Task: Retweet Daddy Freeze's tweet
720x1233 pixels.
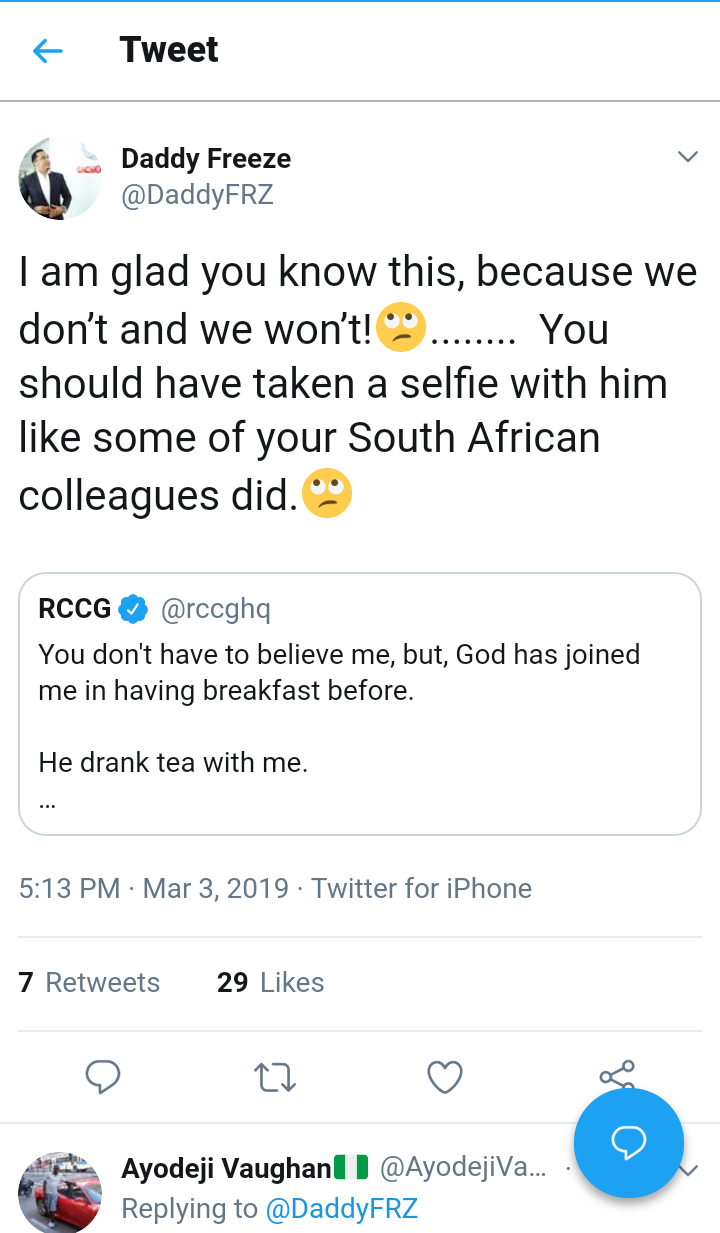Action: click(274, 1077)
